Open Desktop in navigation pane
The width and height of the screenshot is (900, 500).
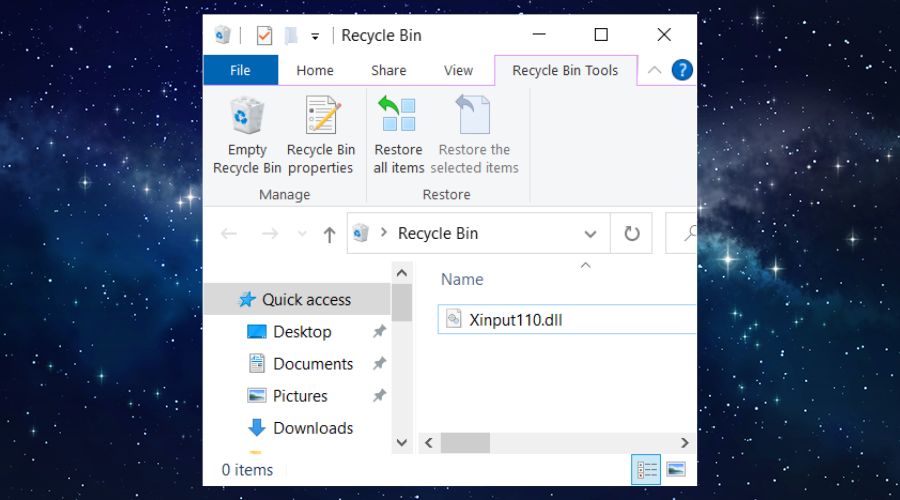(302, 332)
